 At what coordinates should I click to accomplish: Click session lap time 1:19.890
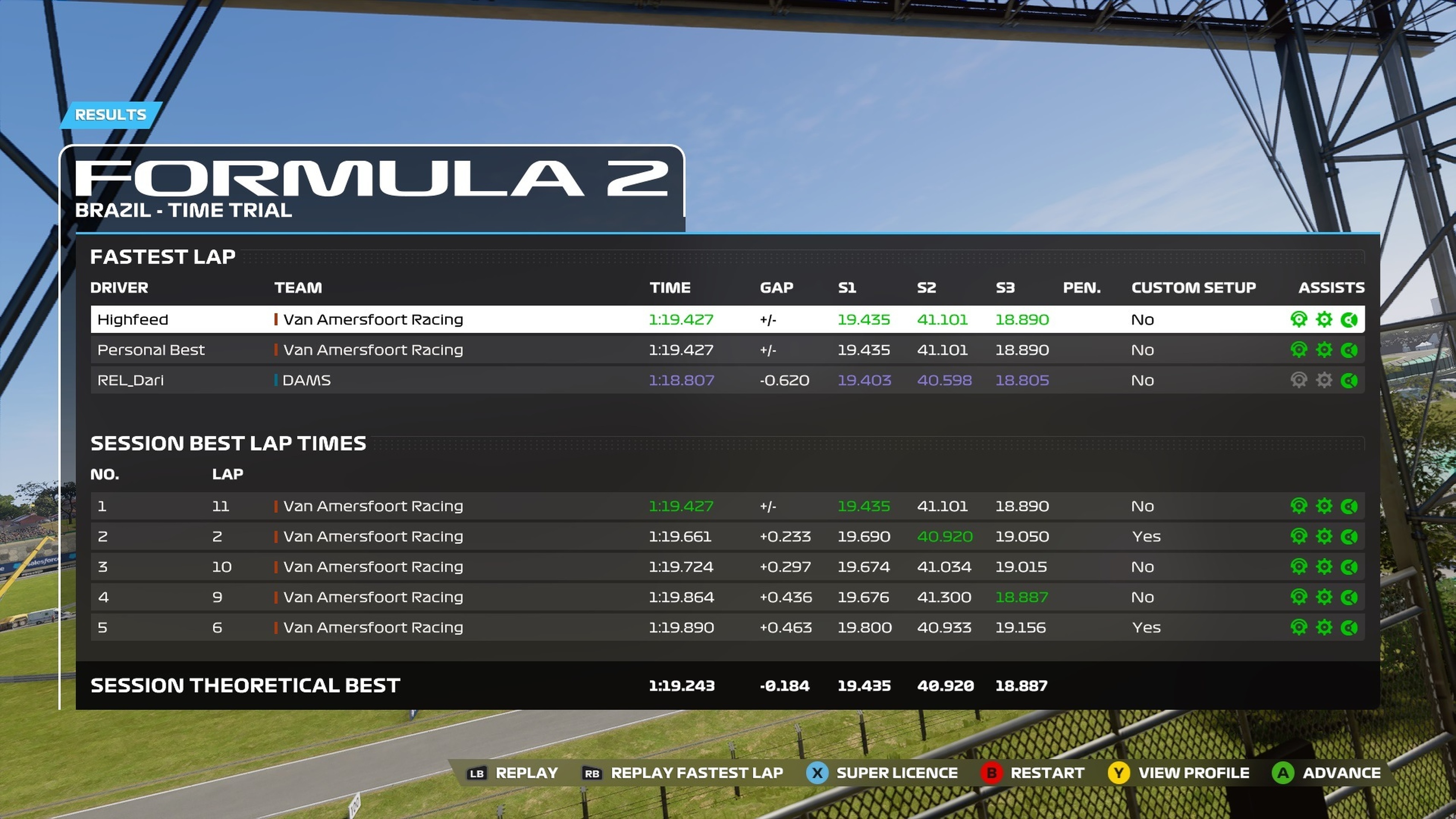681,627
